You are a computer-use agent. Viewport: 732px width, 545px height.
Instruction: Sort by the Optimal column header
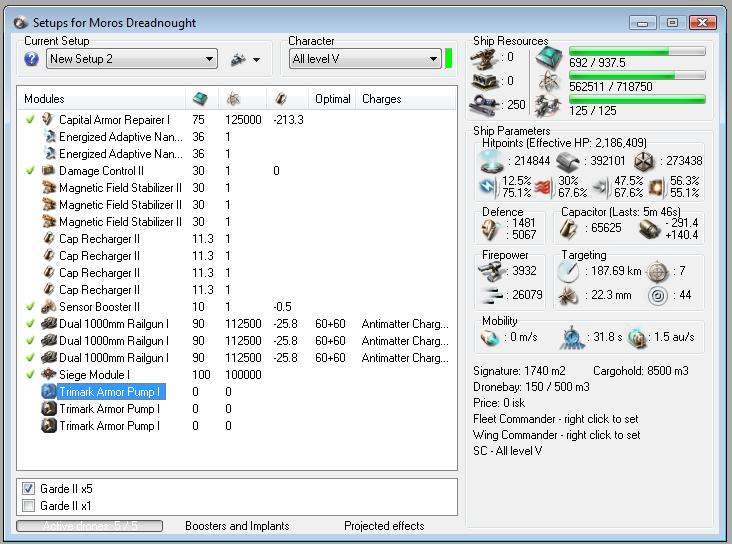[x=332, y=99]
